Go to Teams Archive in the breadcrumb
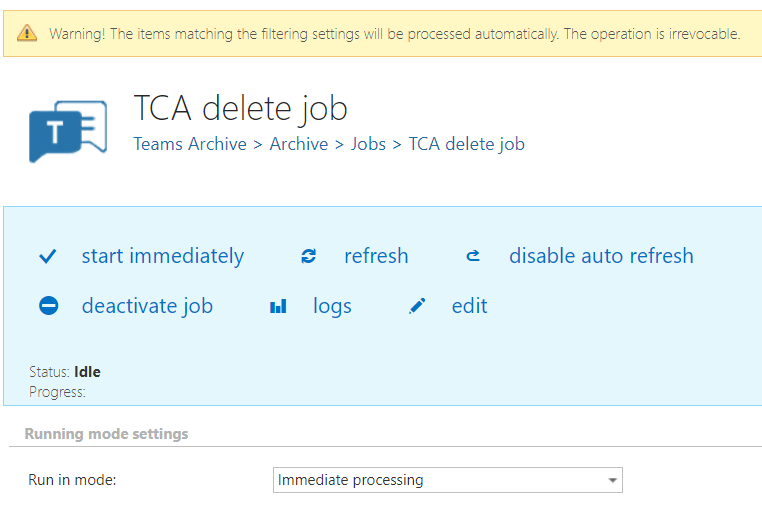The width and height of the screenshot is (762, 509). pos(190,144)
